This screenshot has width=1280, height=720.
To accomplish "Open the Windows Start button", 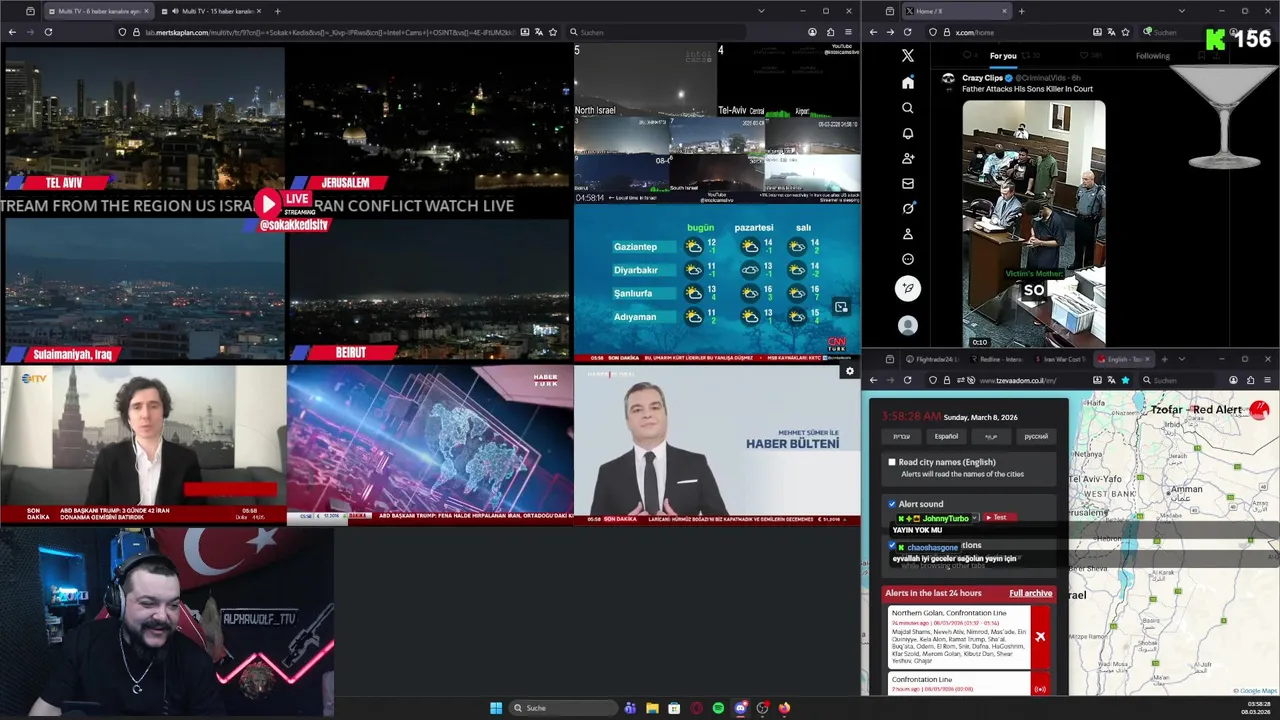I will click(496, 708).
